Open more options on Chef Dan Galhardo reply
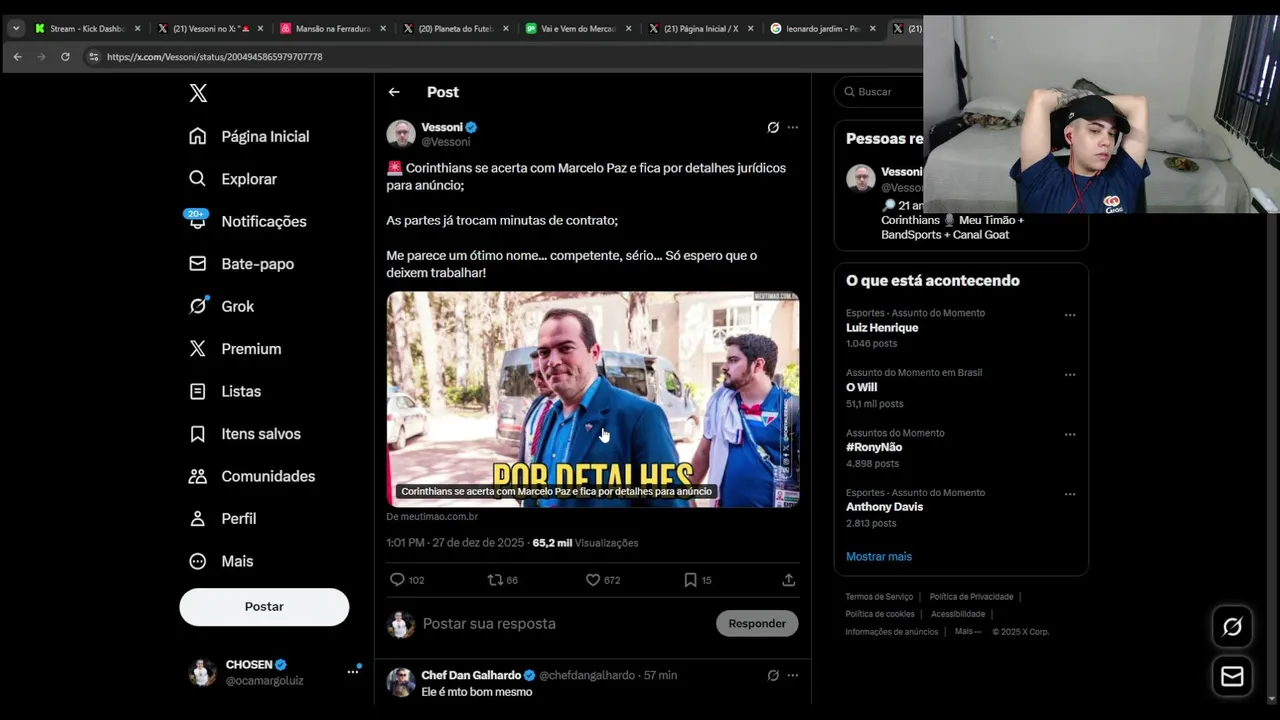 (x=793, y=675)
